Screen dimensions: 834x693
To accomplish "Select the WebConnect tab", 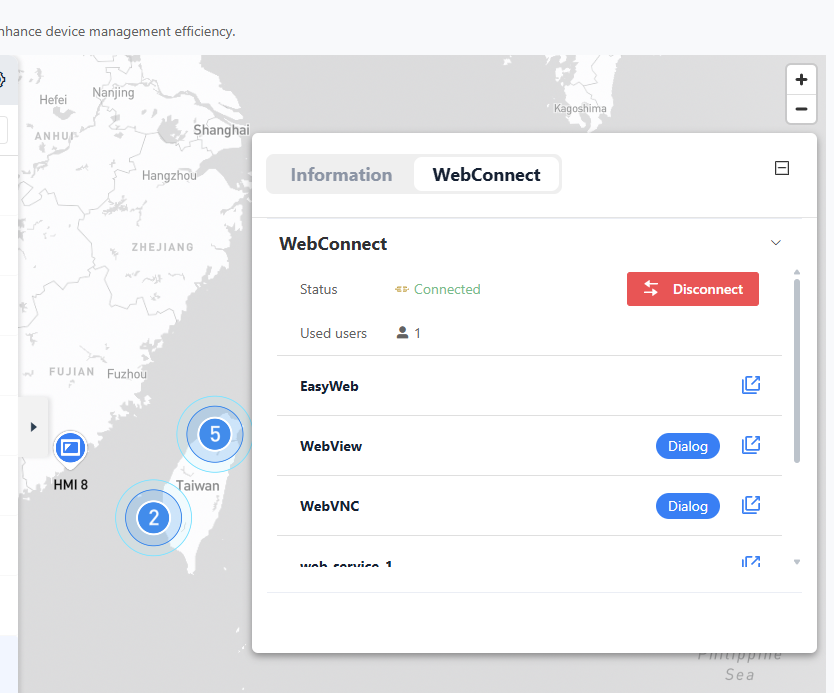I will click(x=486, y=175).
